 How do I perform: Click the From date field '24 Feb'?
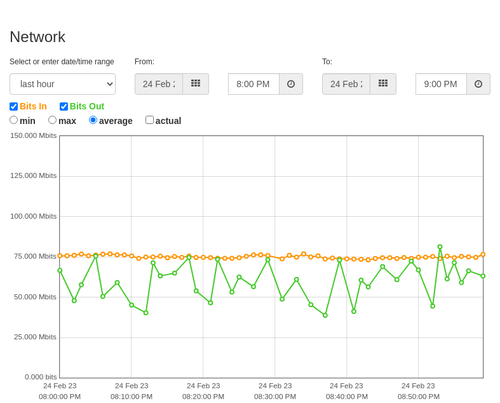tap(159, 84)
